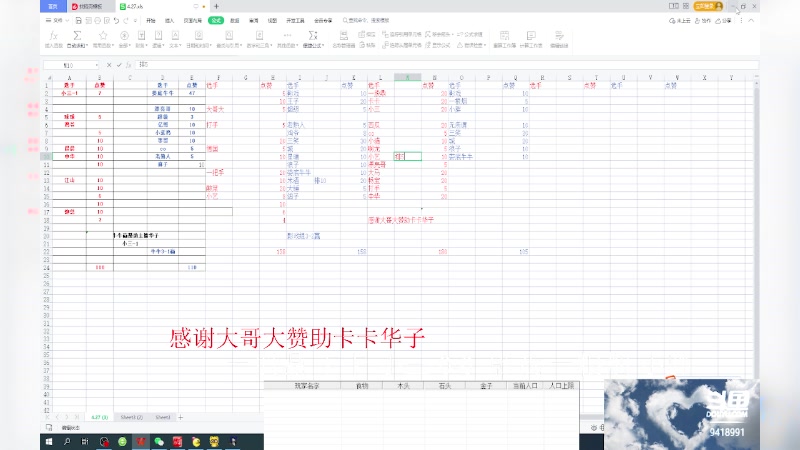Redo the last undone action
Viewport: 800px width, 450px height.
click(x=126, y=20)
